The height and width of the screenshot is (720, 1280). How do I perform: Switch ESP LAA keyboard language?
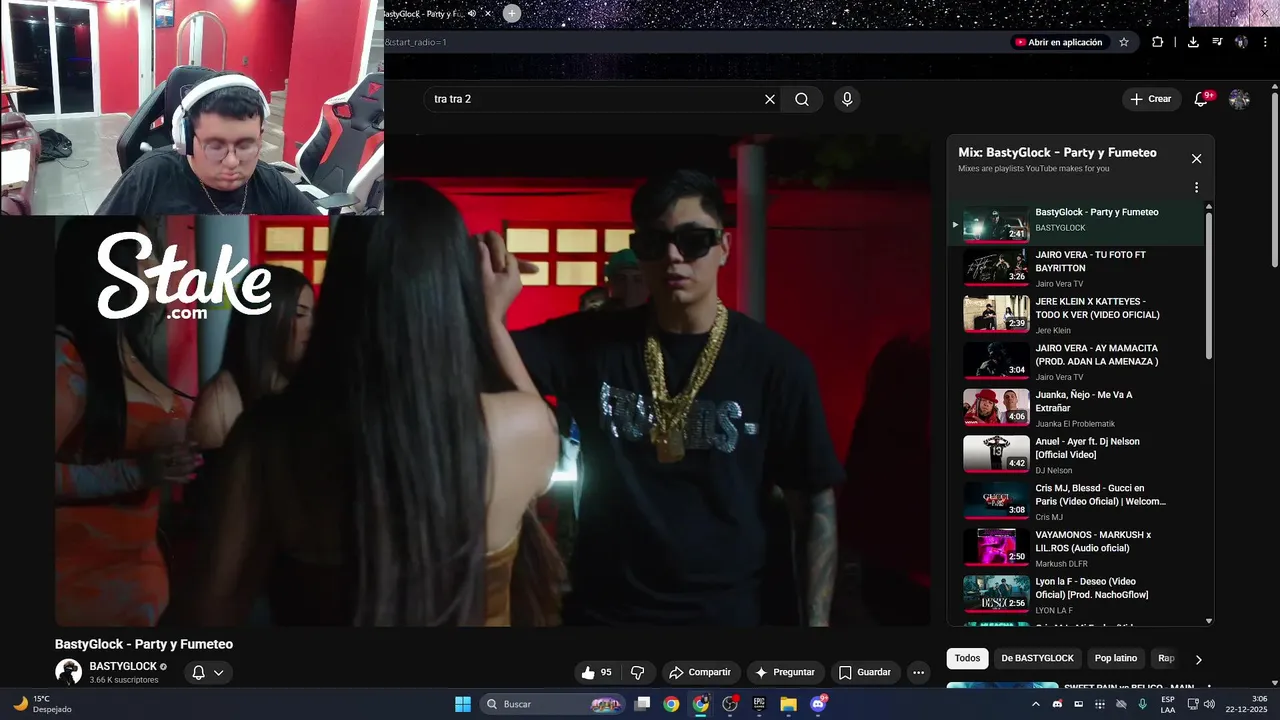1168,704
